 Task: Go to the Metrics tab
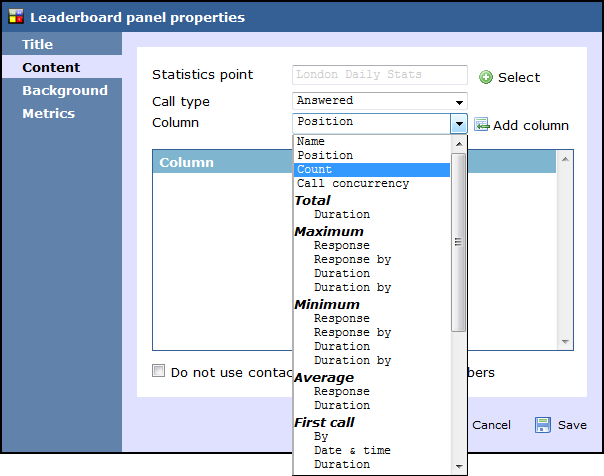click(49, 114)
